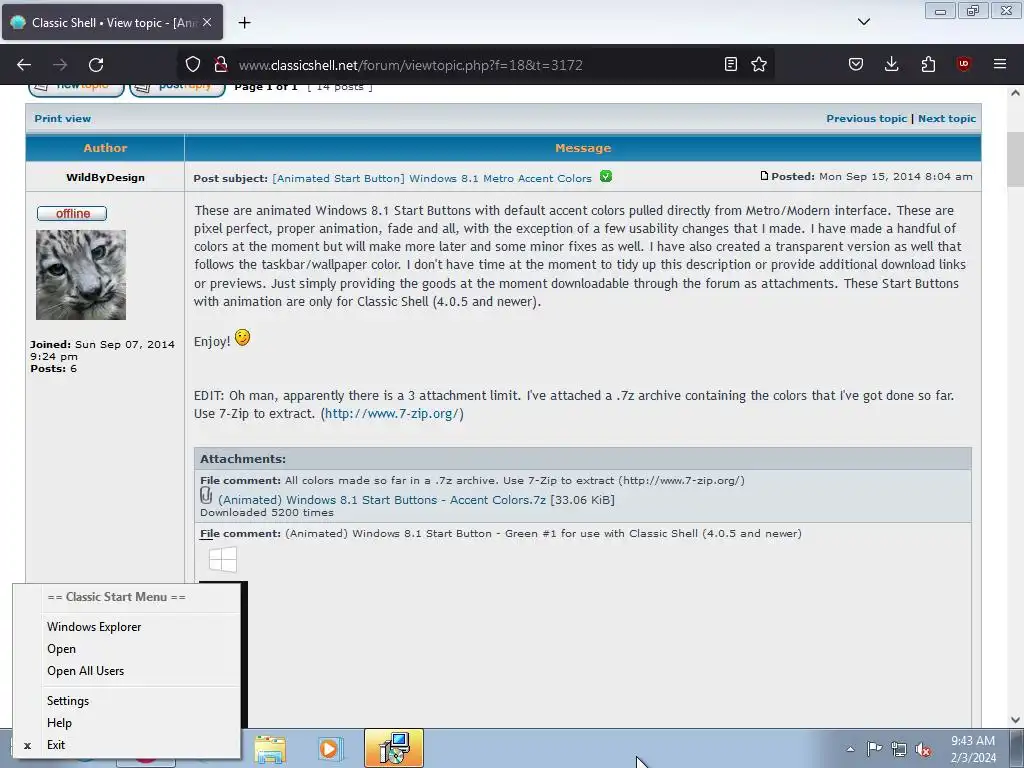Click the highlighted installer taskbar icon

coord(394,748)
